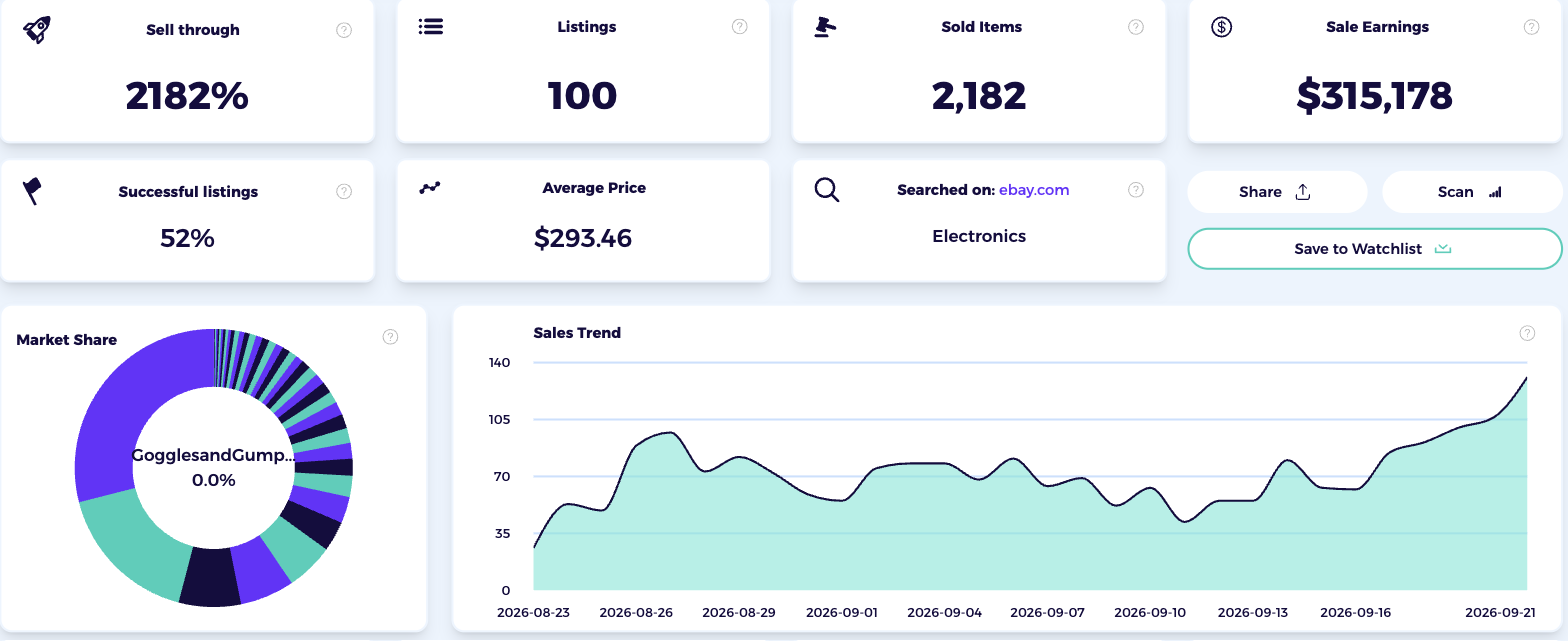Click the $293.46 average price value
Screen dimensions: 1568x641
(x=583, y=238)
